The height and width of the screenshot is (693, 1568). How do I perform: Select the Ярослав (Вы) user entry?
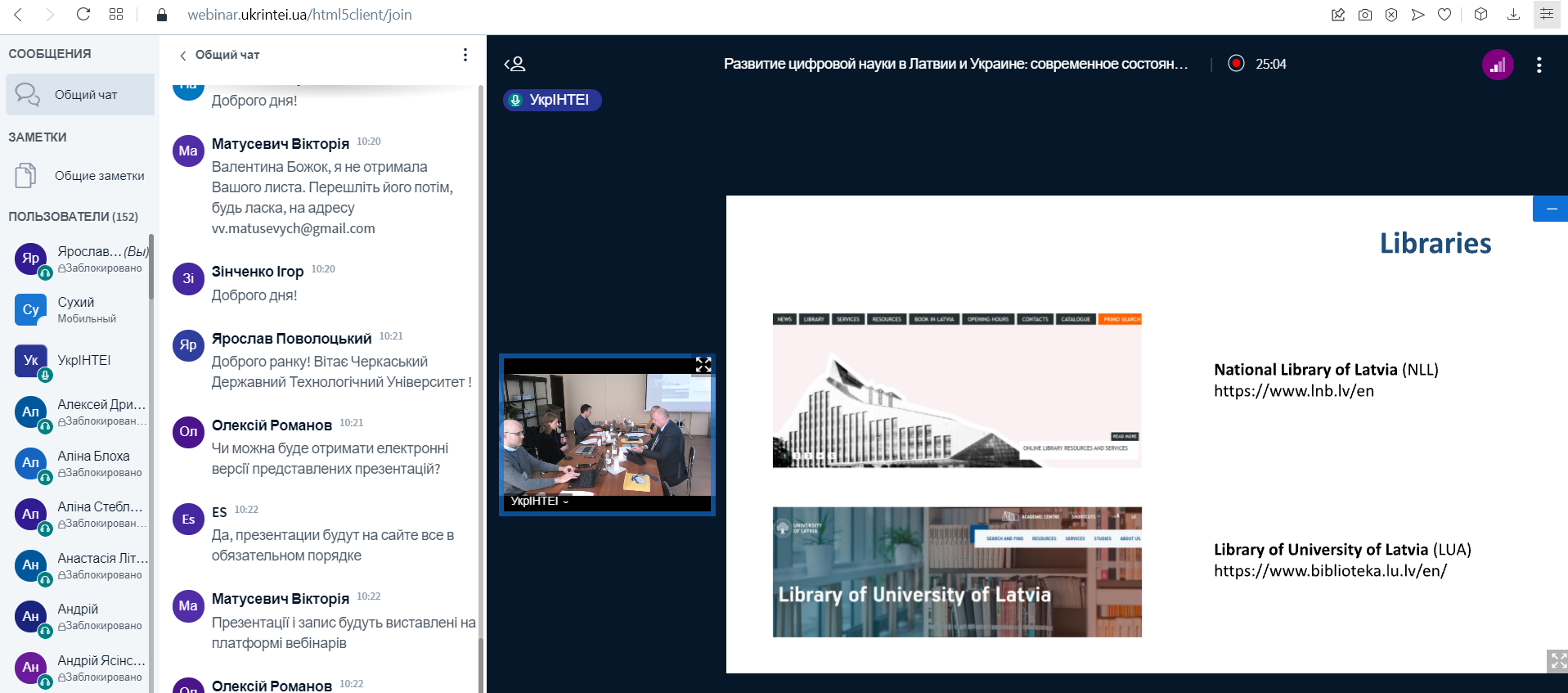point(80,259)
